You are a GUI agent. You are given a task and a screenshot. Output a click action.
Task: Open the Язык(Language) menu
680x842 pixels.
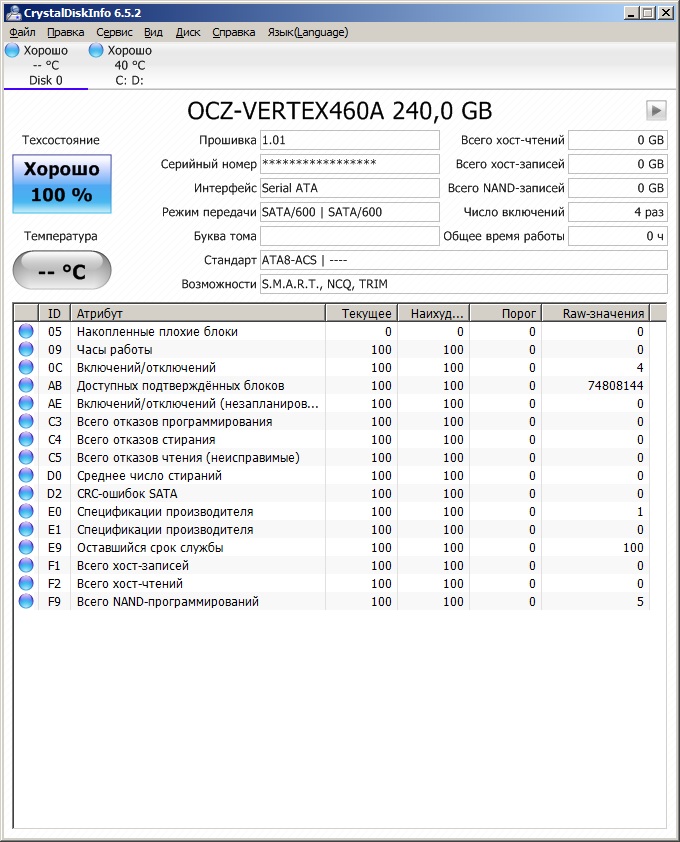pyautogui.click(x=308, y=32)
